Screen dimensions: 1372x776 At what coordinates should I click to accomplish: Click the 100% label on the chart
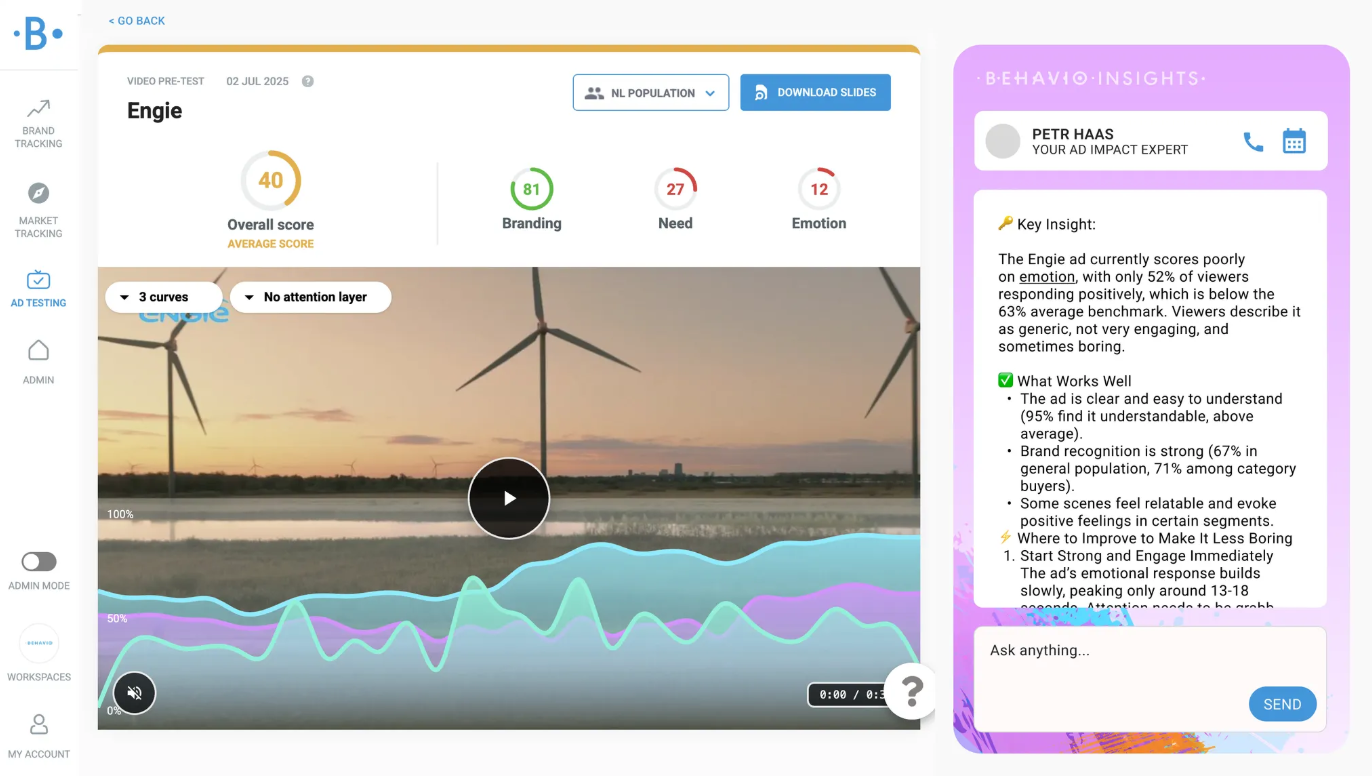[120, 514]
